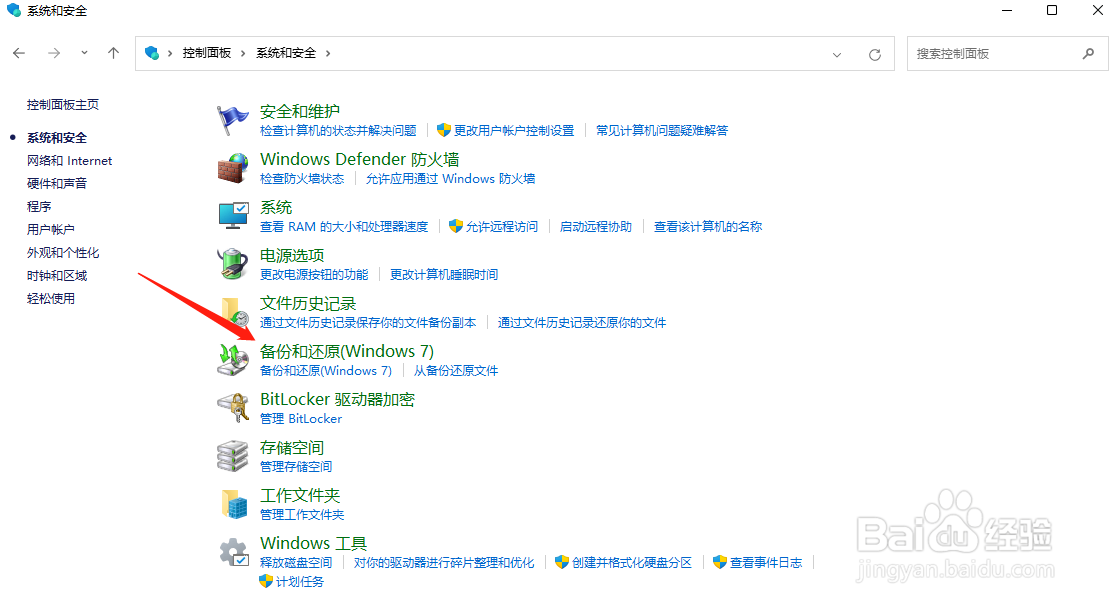Open the Security and Maintenance flag icon

tap(233, 120)
